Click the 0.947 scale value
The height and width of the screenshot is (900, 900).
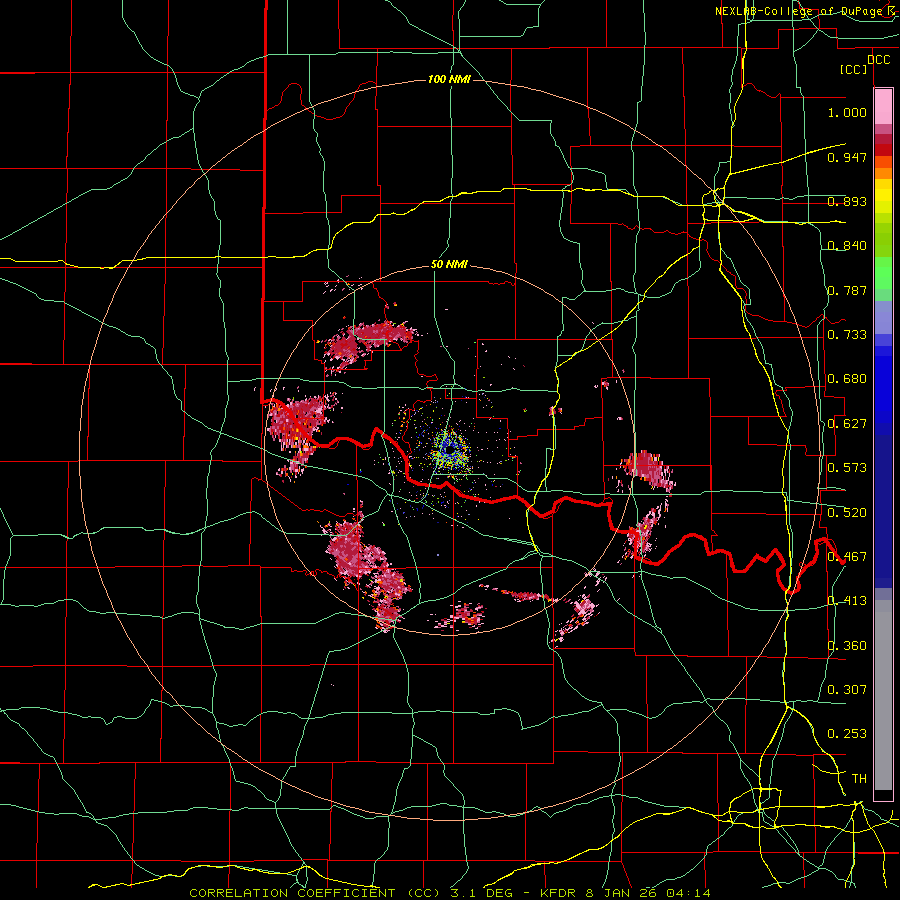tap(847, 157)
